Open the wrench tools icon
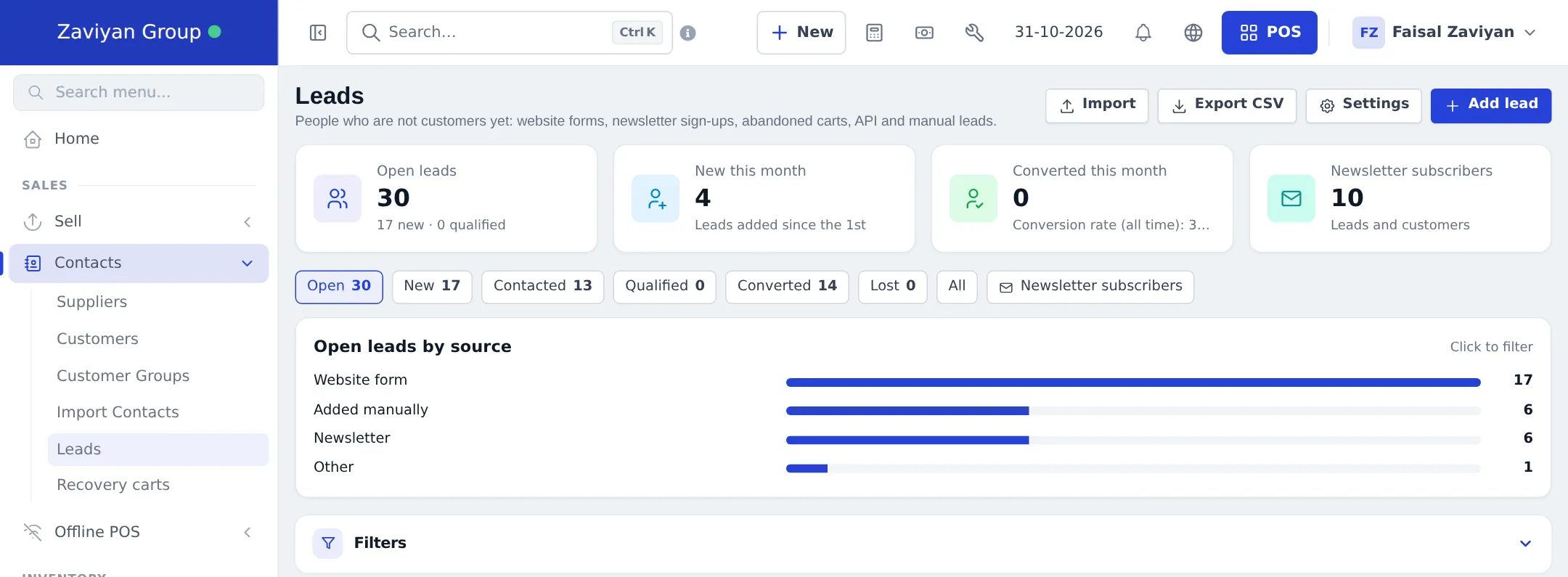The width and height of the screenshot is (1568, 577). pyautogui.click(x=974, y=33)
